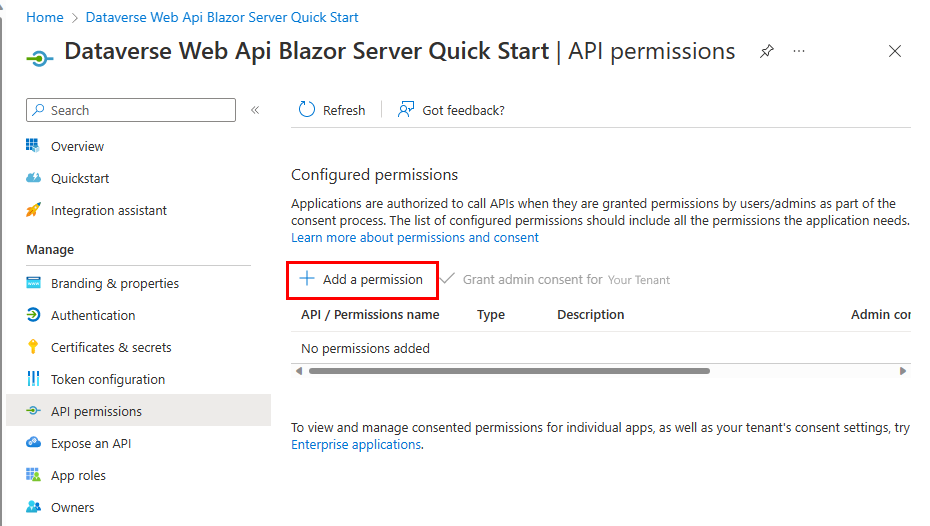The height and width of the screenshot is (526, 930).
Task: Click the horizontal scrollbar under permissions table
Action: click(x=509, y=371)
